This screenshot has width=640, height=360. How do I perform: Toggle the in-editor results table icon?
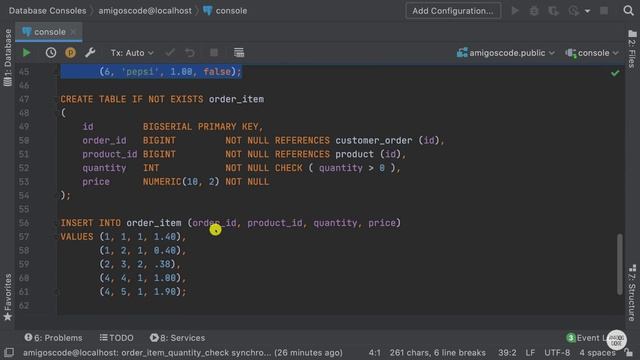(x=239, y=53)
